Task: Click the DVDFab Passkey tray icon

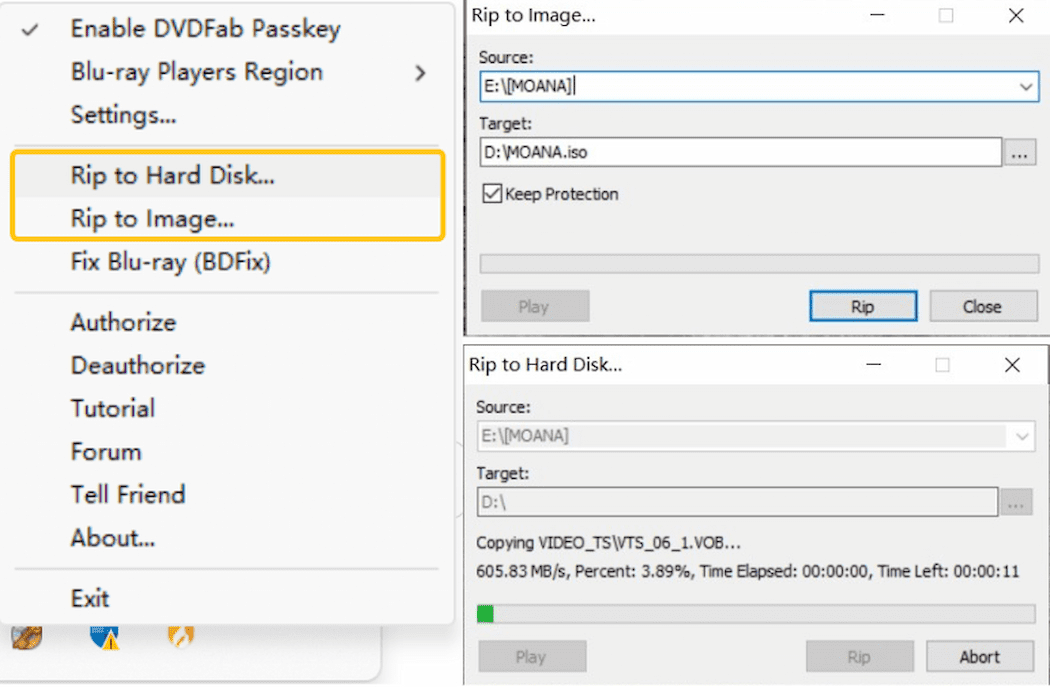Action: (x=25, y=635)
